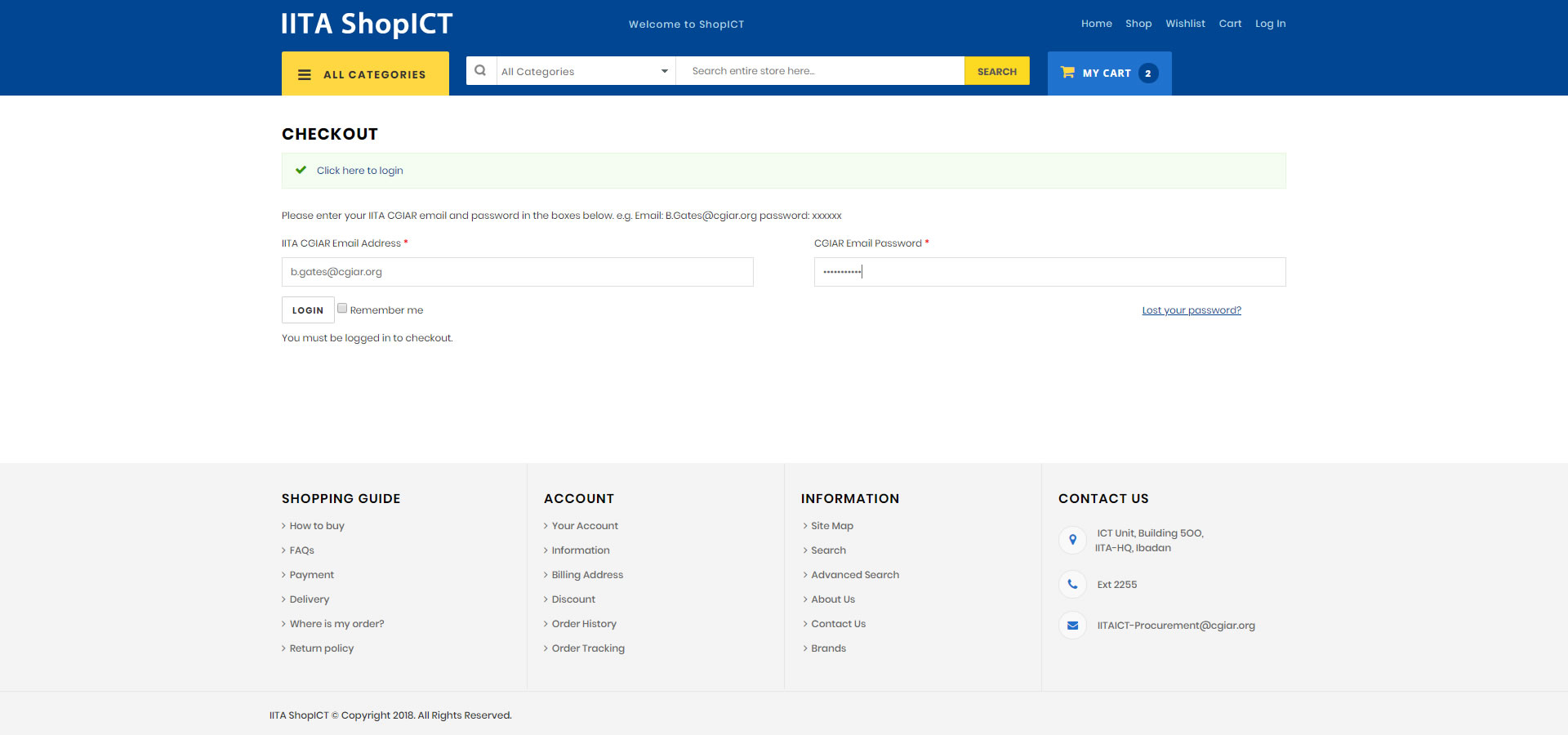1568x735 pixels.
Task: Click the 'Ext 2255' phone extension text
Action: [x=1117, y=585]
